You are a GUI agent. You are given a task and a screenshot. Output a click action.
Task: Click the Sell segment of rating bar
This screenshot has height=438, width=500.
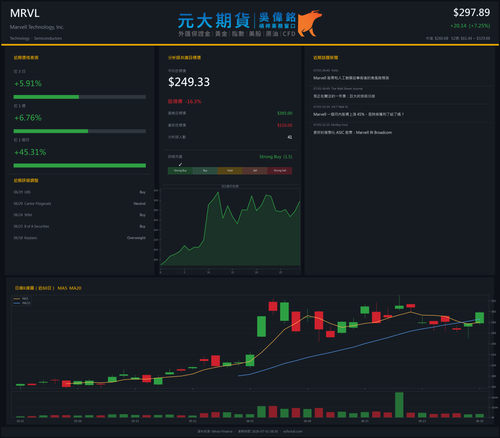point(255,171)
